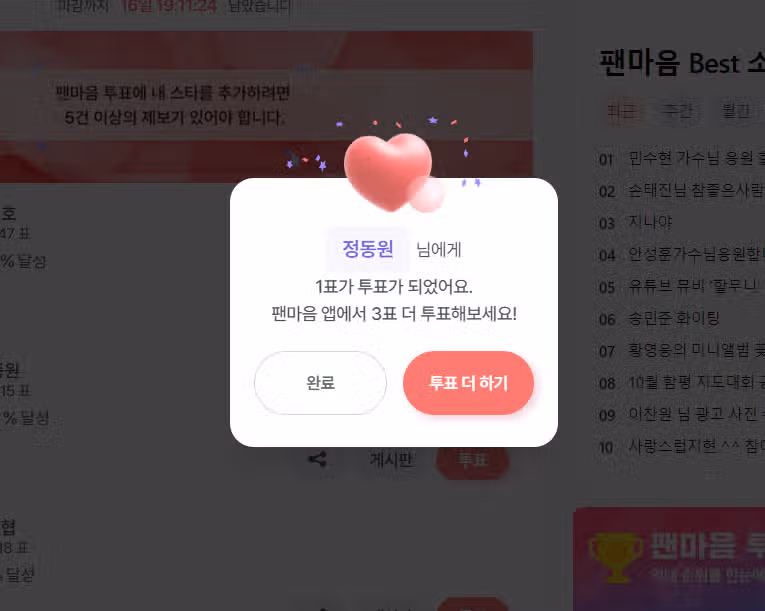Image resolution: width=765 pixels, height=611 pixels.
Task: Open post 05 유튜브 뮤비 할무니
Action: (682, 286)
